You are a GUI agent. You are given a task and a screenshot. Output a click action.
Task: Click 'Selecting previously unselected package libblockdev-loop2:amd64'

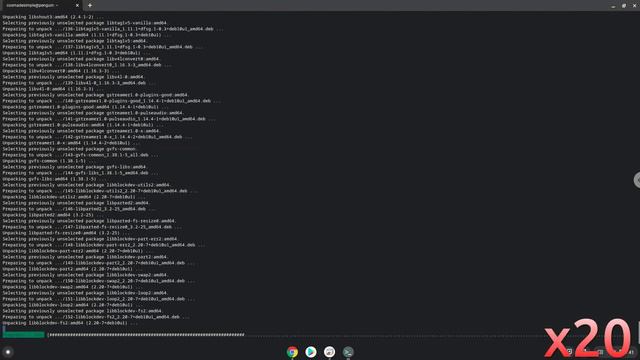(x=84, y=293)
